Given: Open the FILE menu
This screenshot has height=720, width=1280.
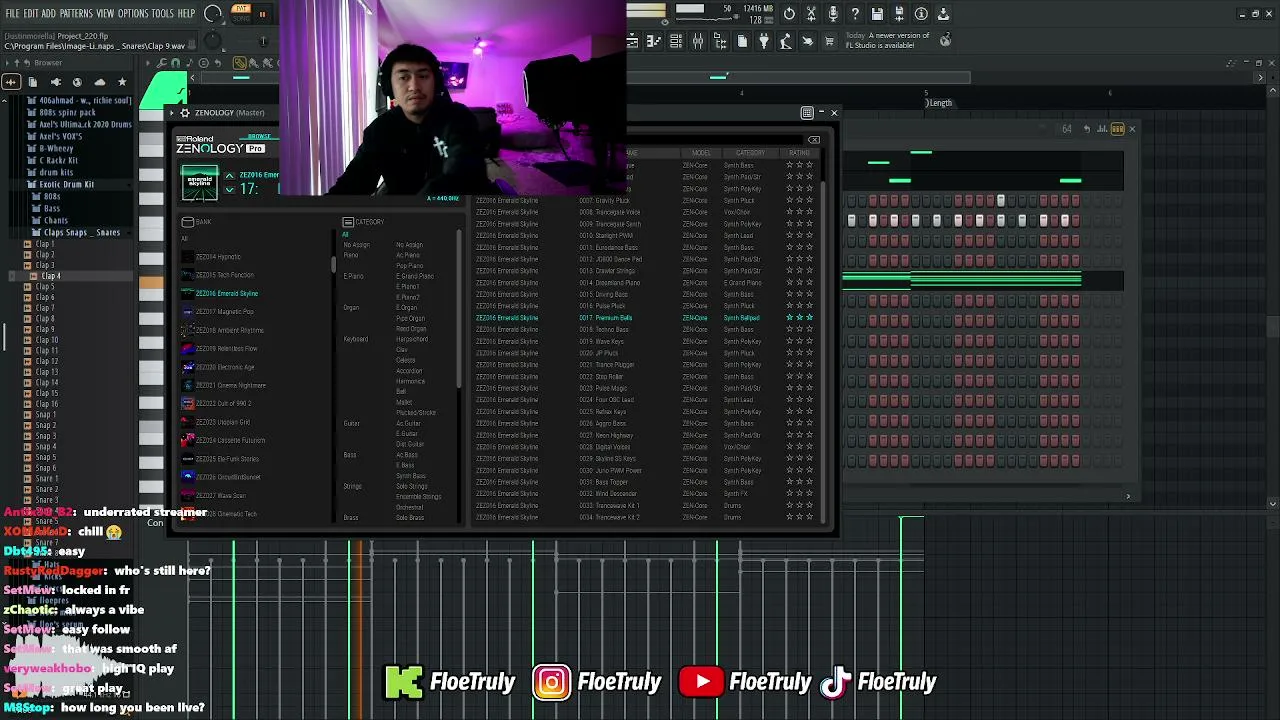Looking at the screenshot, I should (12, 14).
